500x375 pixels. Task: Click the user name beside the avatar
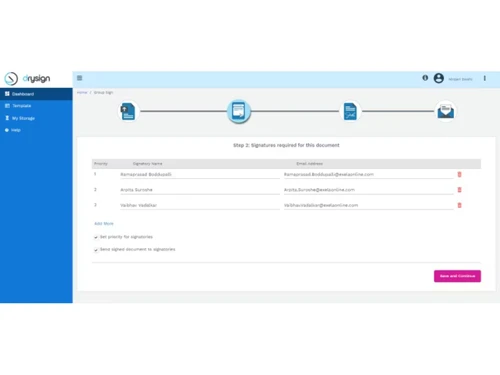point(460,79)
